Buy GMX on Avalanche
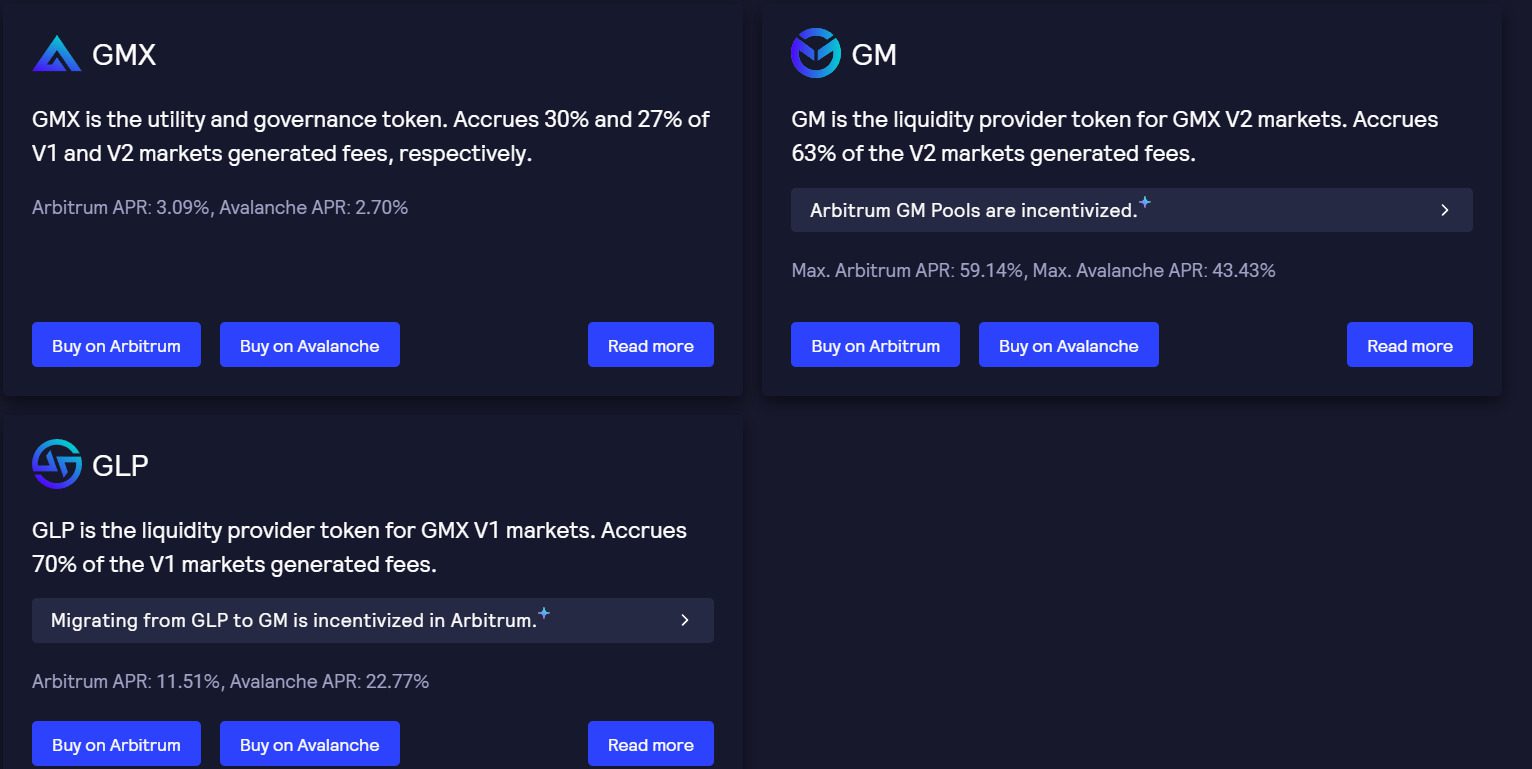1532x769 pixels. 309,345
